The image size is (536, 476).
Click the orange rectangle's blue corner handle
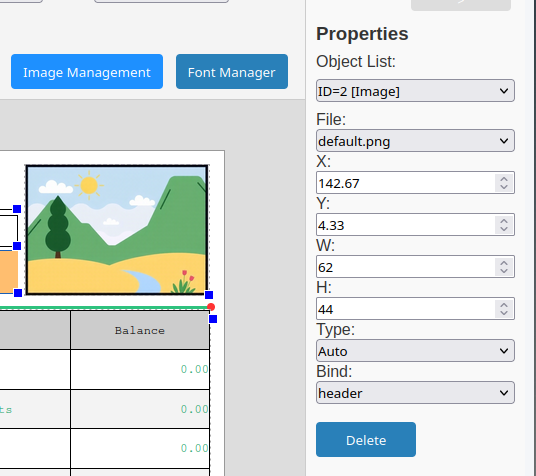click(x=18, y=293)
